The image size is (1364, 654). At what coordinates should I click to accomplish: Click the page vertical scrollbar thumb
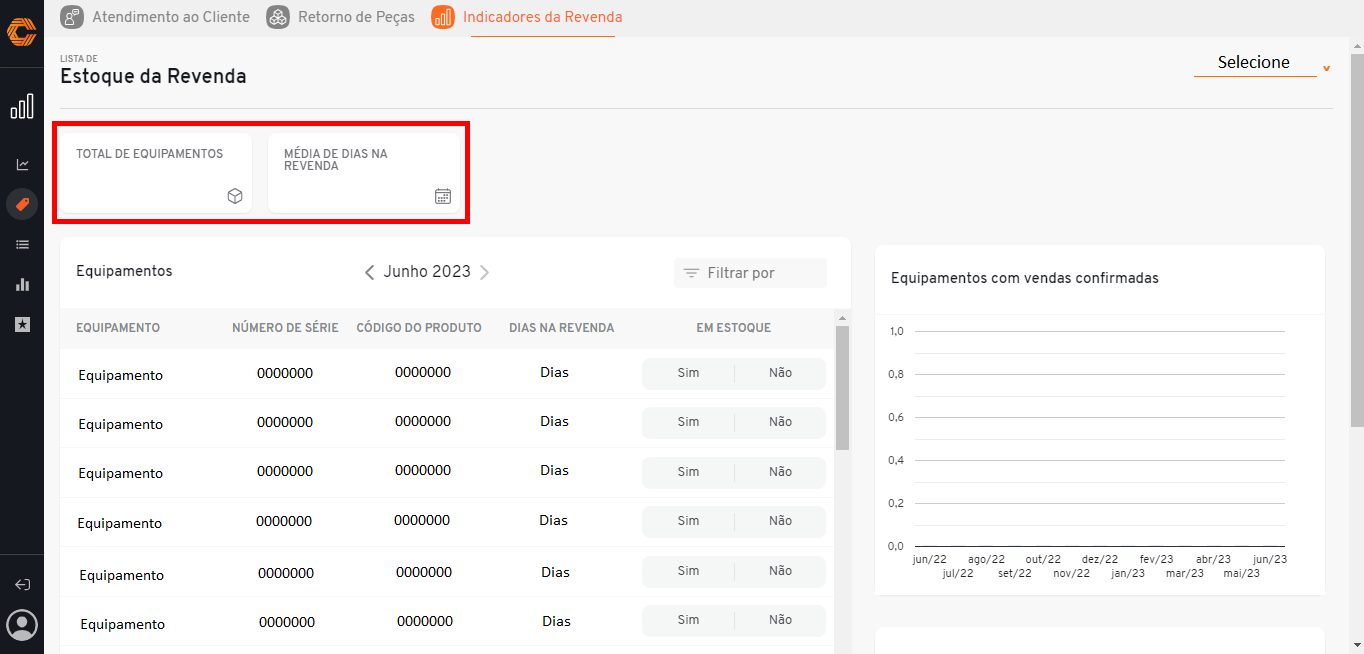tap(1357, 241)
